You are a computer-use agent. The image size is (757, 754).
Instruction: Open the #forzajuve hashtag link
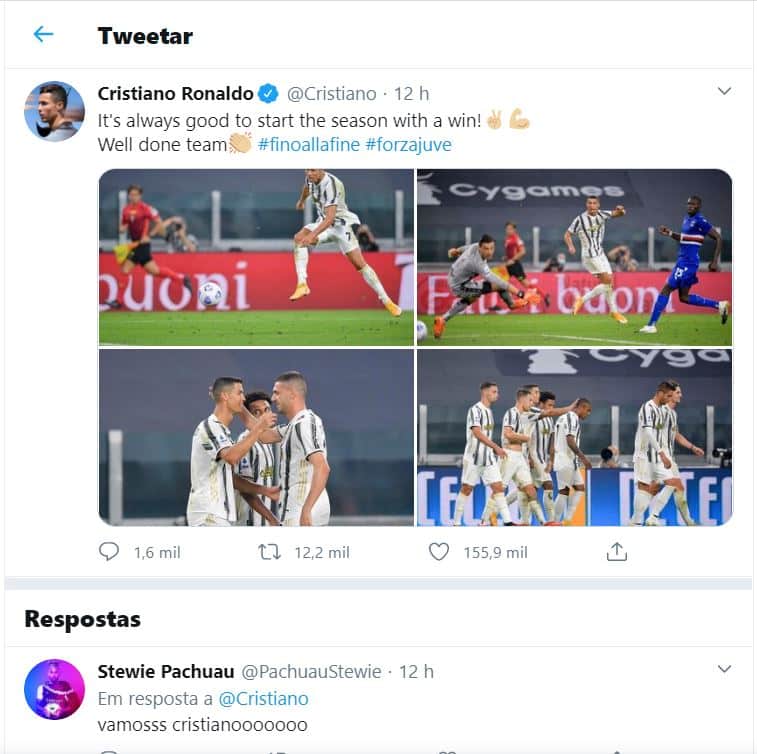(x=408, y=145)
